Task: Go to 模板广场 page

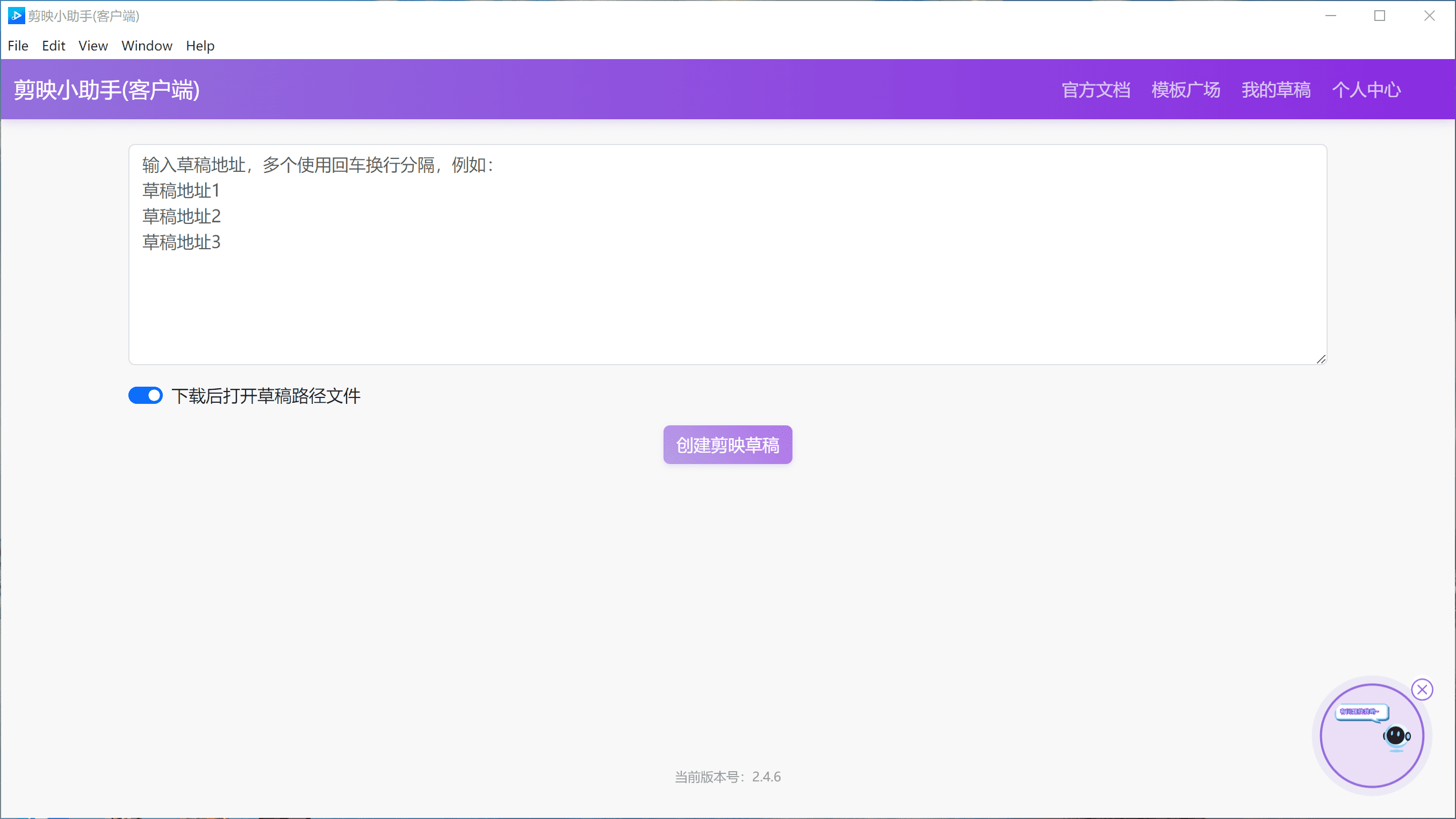Action: pos(1186,90)
